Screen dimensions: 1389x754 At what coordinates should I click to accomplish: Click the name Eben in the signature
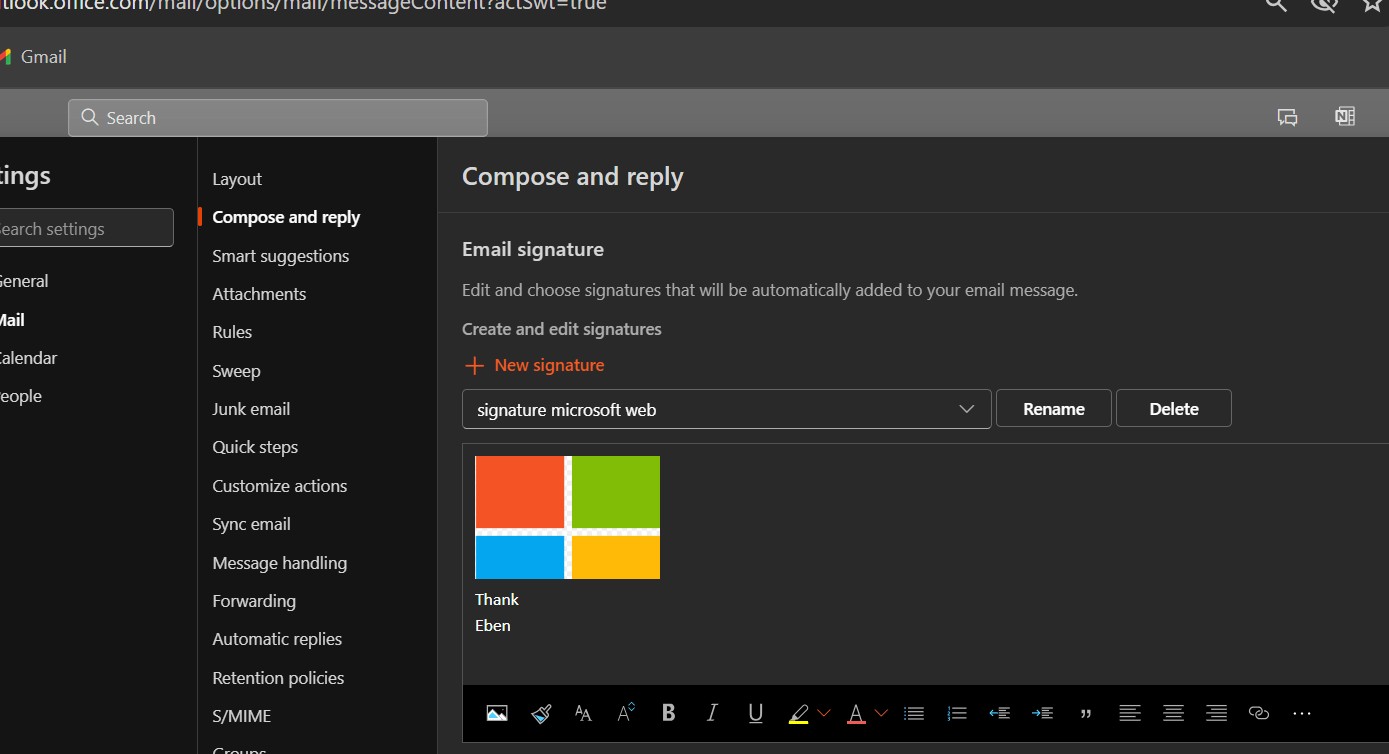coord(493,626)
